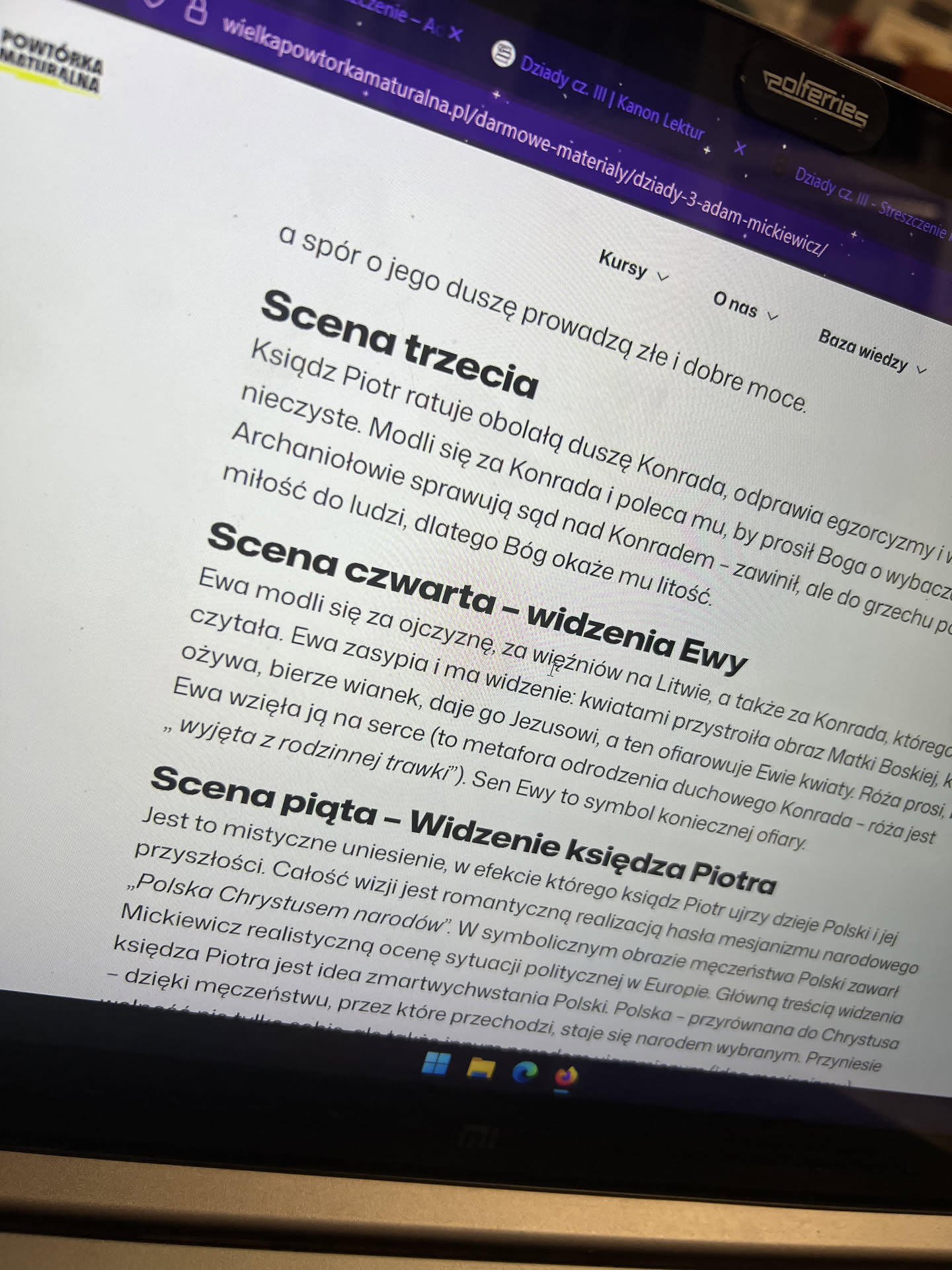Click the wielkapowtorkamaturalna.pl URL in the address bar
The width and height of the screenshot is (952, 1270).
pyautogui.click(x=522, y=132)
